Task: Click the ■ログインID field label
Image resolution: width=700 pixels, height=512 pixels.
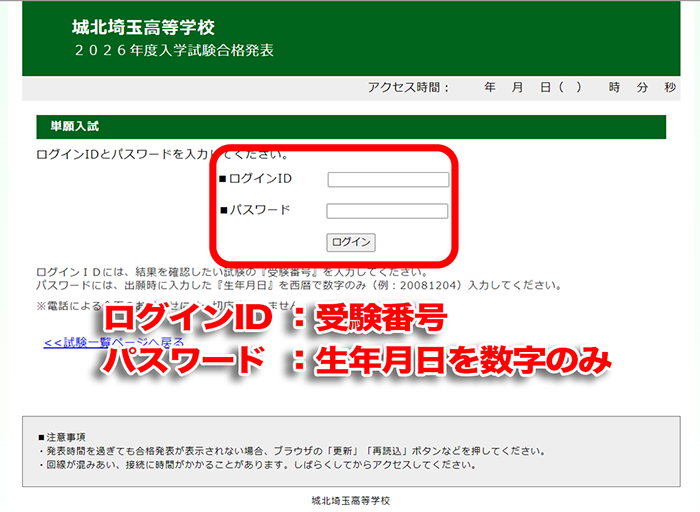Action: point(255,179)
